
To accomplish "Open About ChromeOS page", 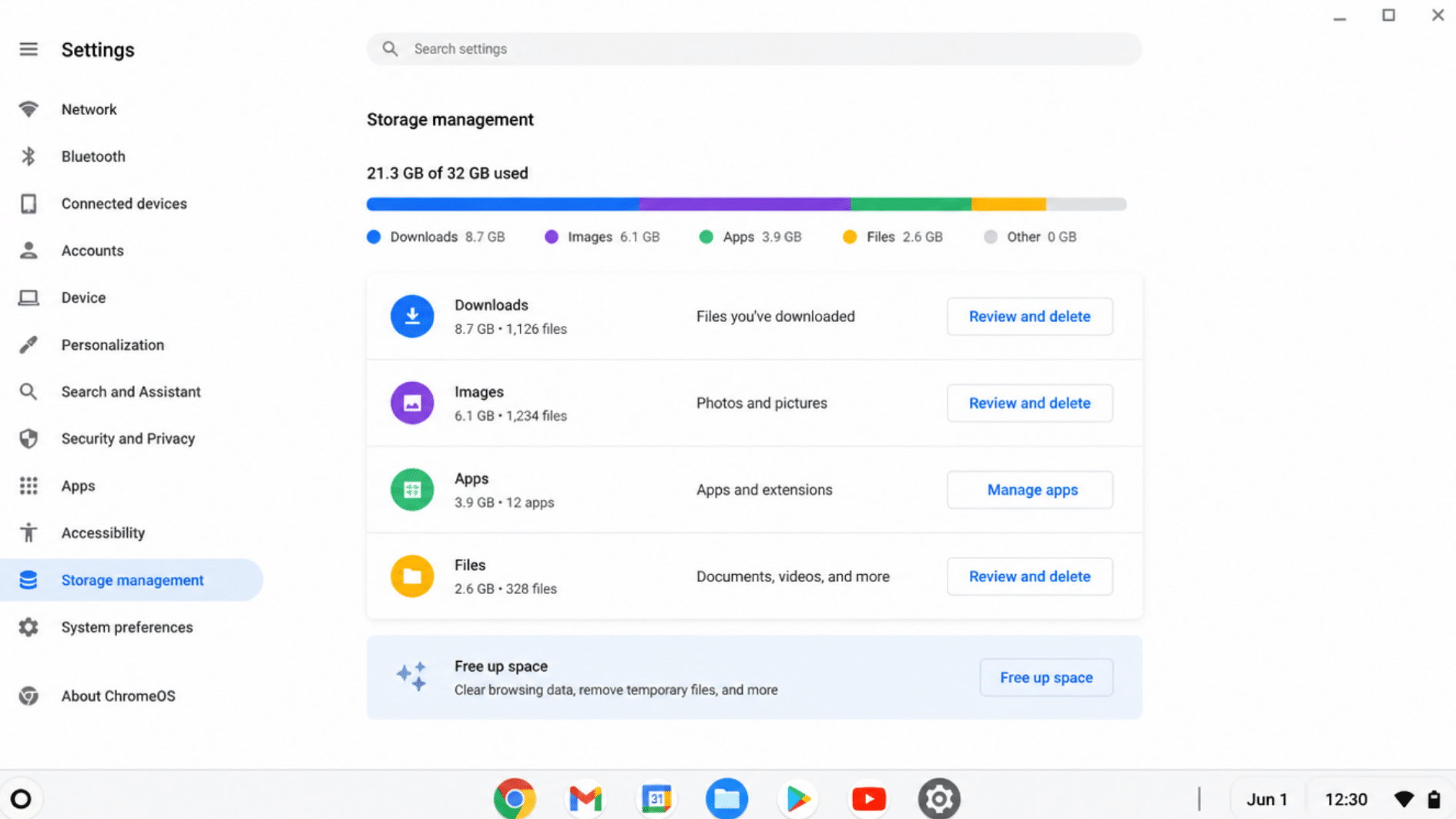I will pos(119,696).
